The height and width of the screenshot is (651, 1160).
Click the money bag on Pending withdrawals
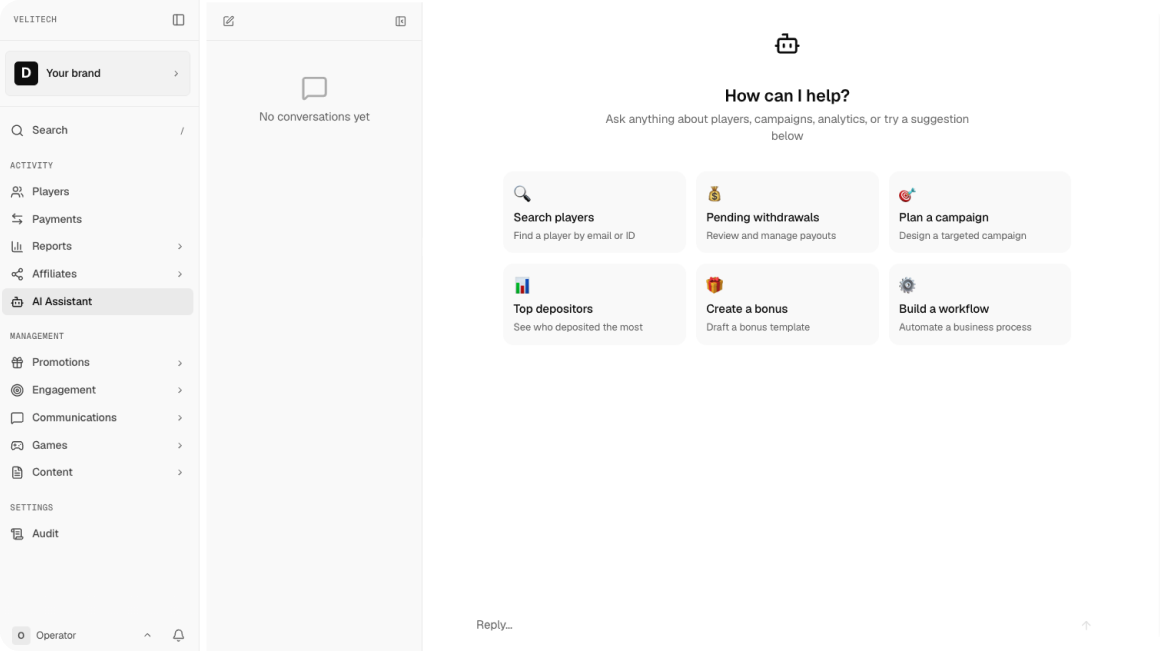click(x=714, y=194)
